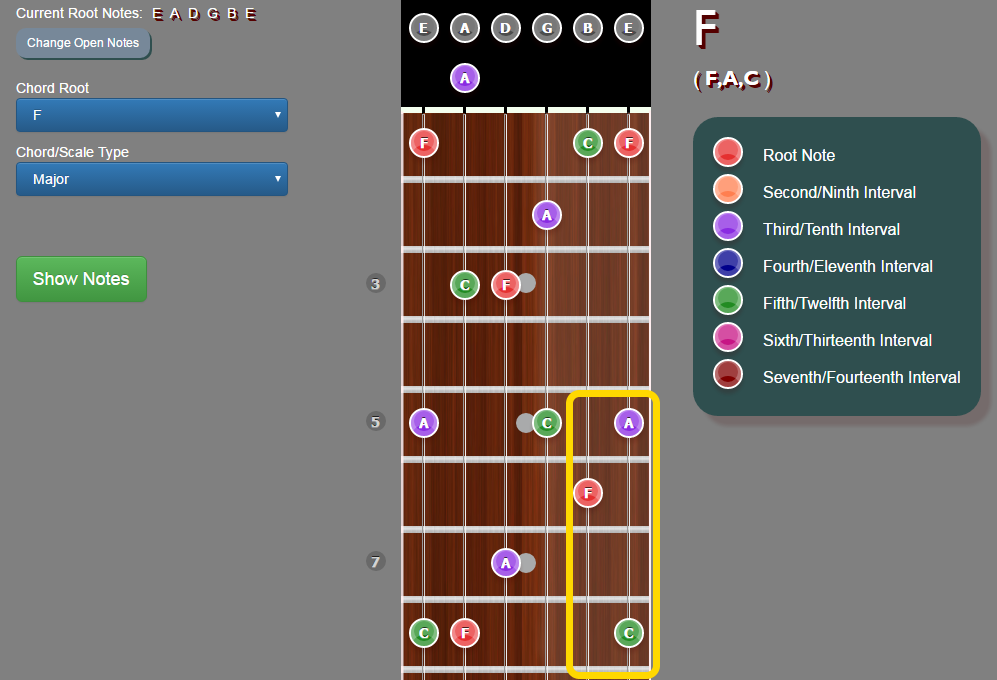Select the green C note on first fret B string
The width and height of the screenshot is (997, 680).
point(588,143)
